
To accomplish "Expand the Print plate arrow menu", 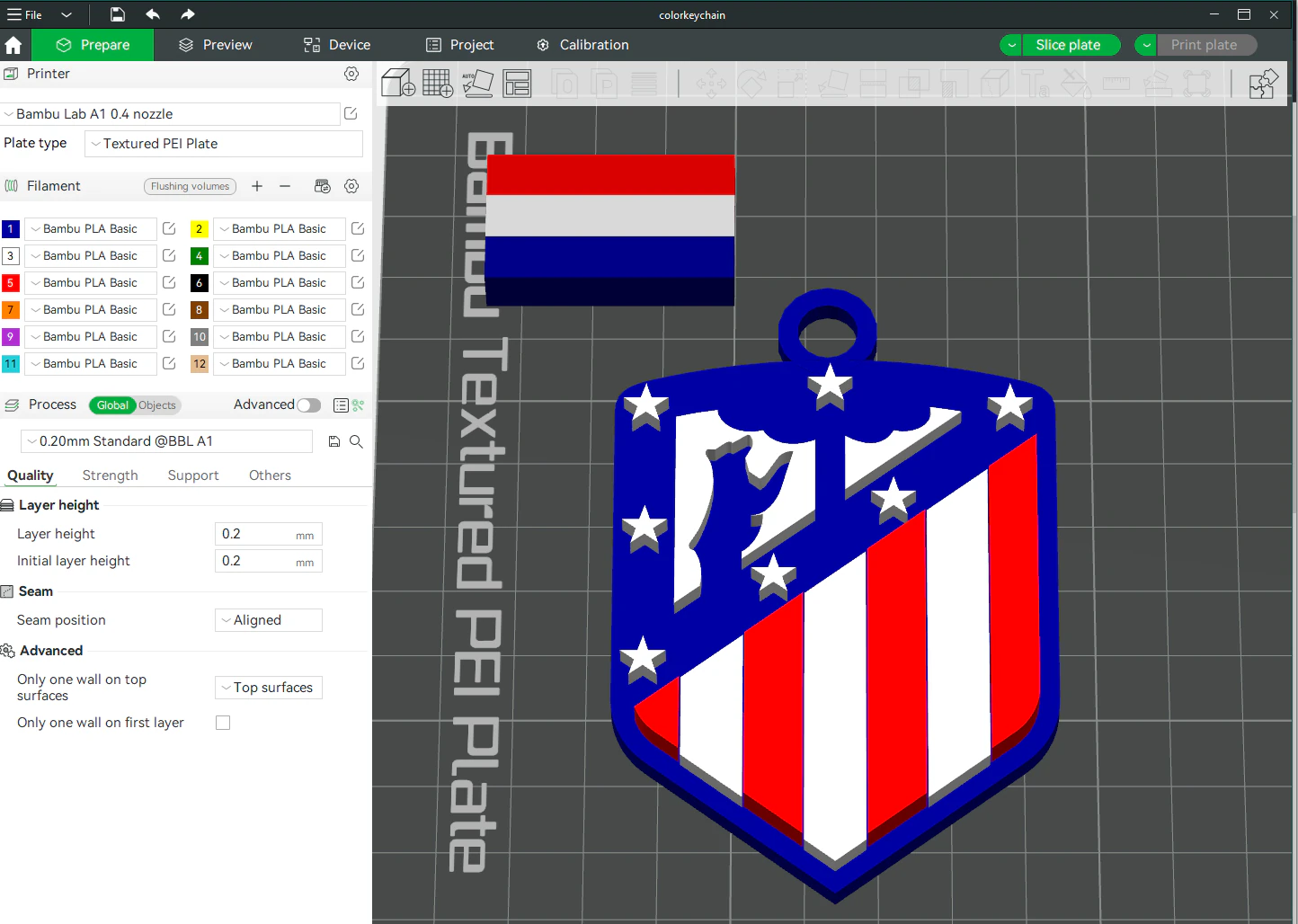I will click(x=1146, y=45).
